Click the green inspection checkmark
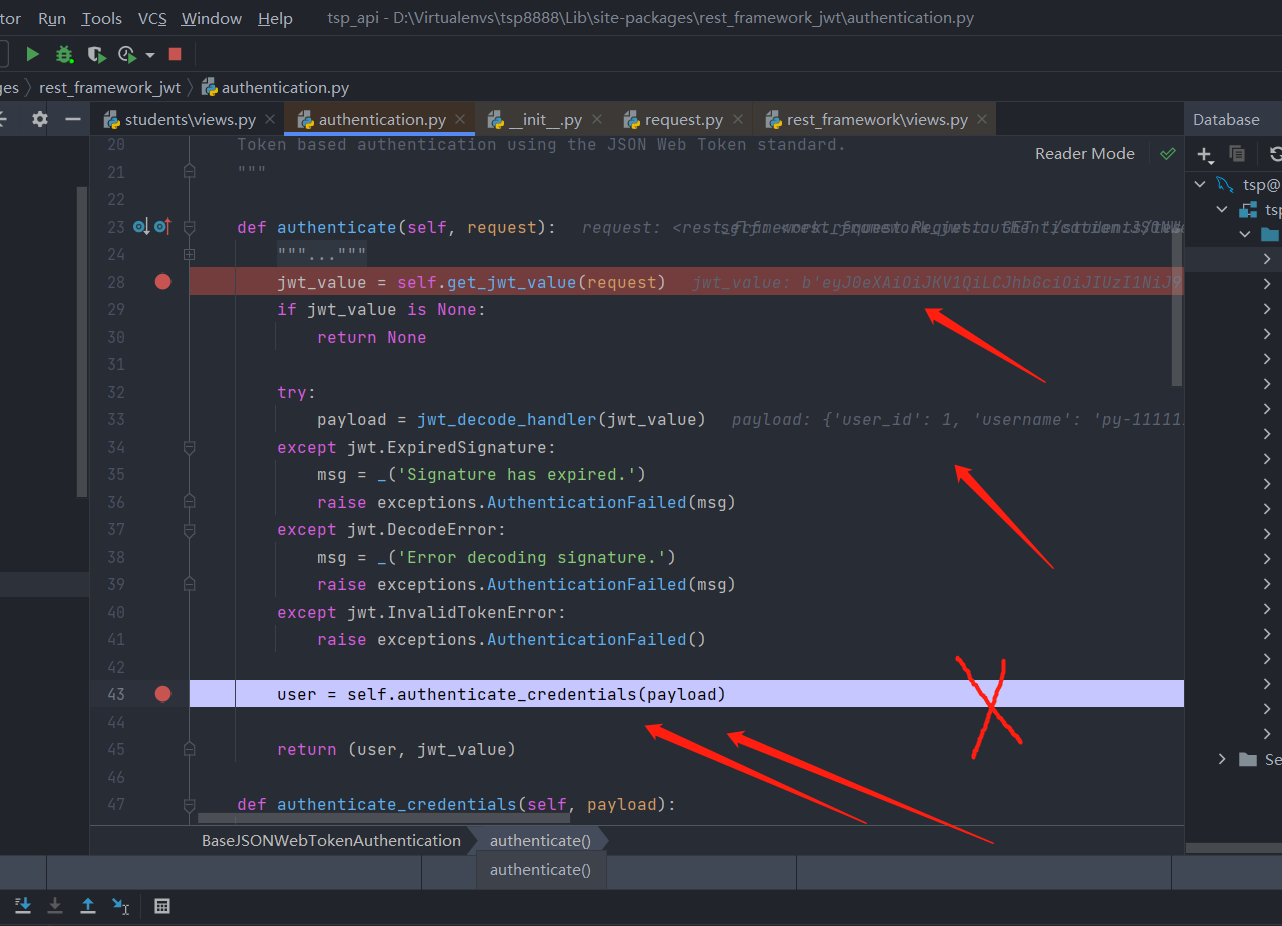This screenshot has width=1282, height=926. click(x=1167, y=154)
